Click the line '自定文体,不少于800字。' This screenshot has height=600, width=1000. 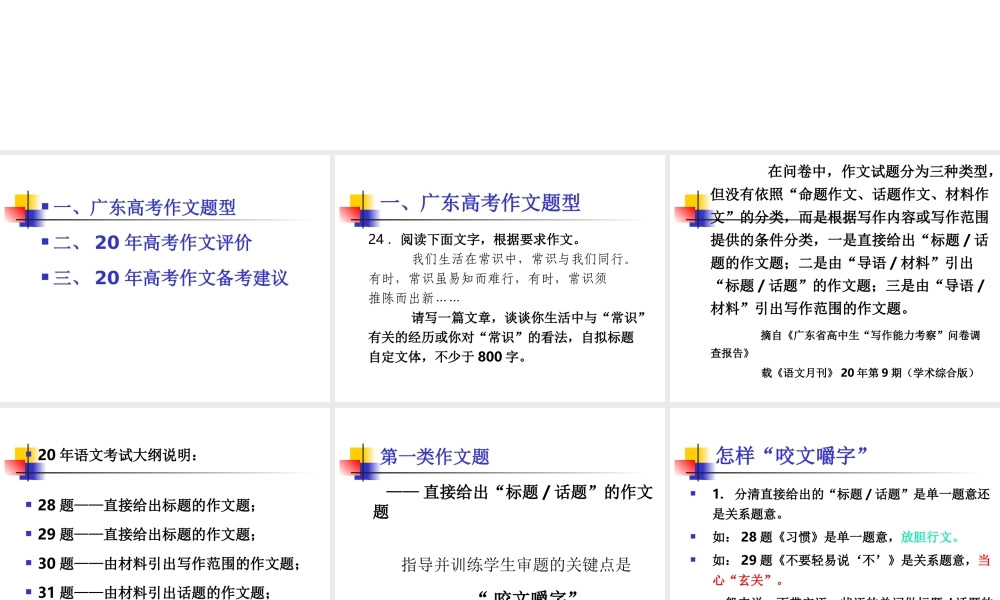point(448,356)
